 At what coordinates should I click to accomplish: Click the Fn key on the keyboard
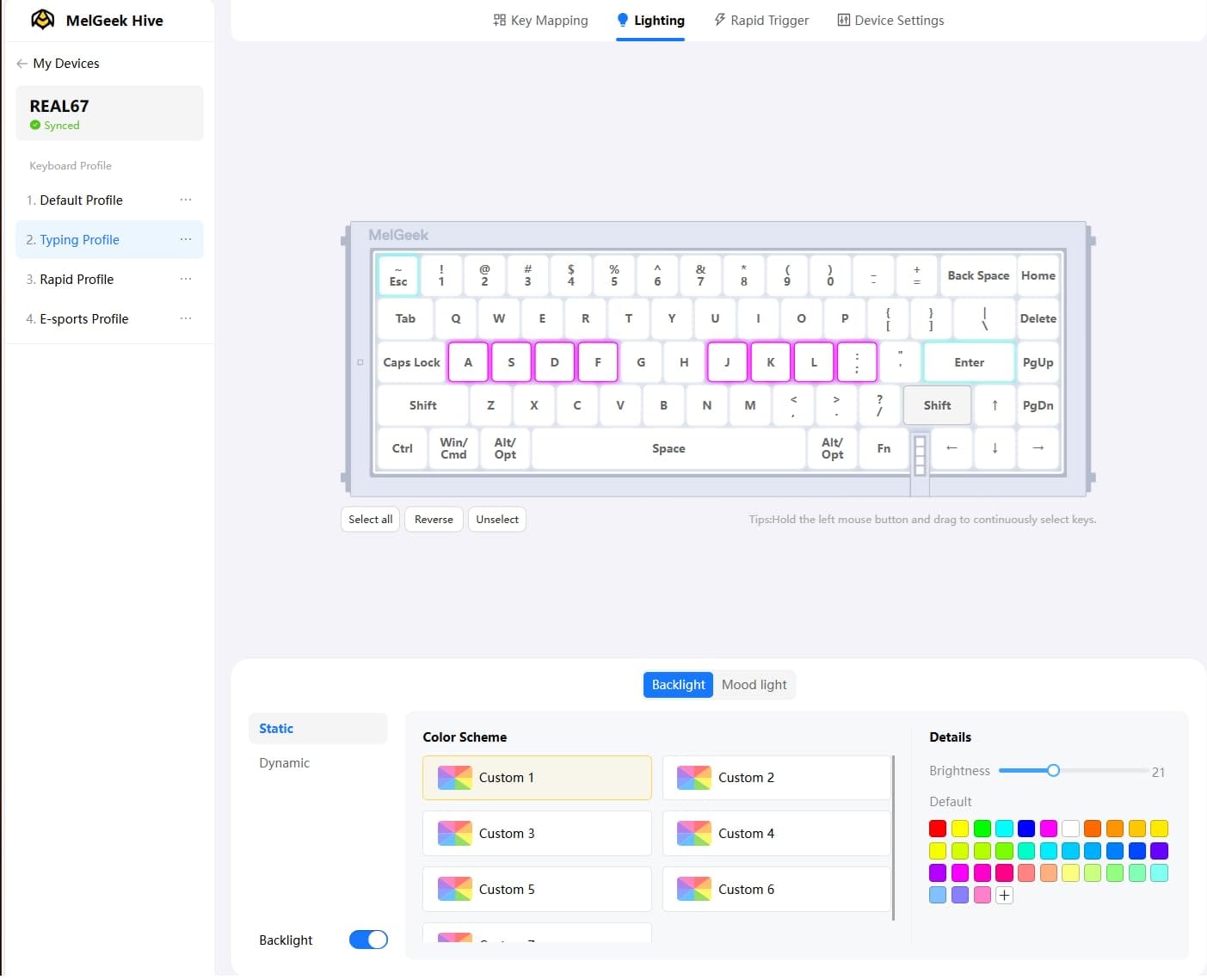pos(884,448)
